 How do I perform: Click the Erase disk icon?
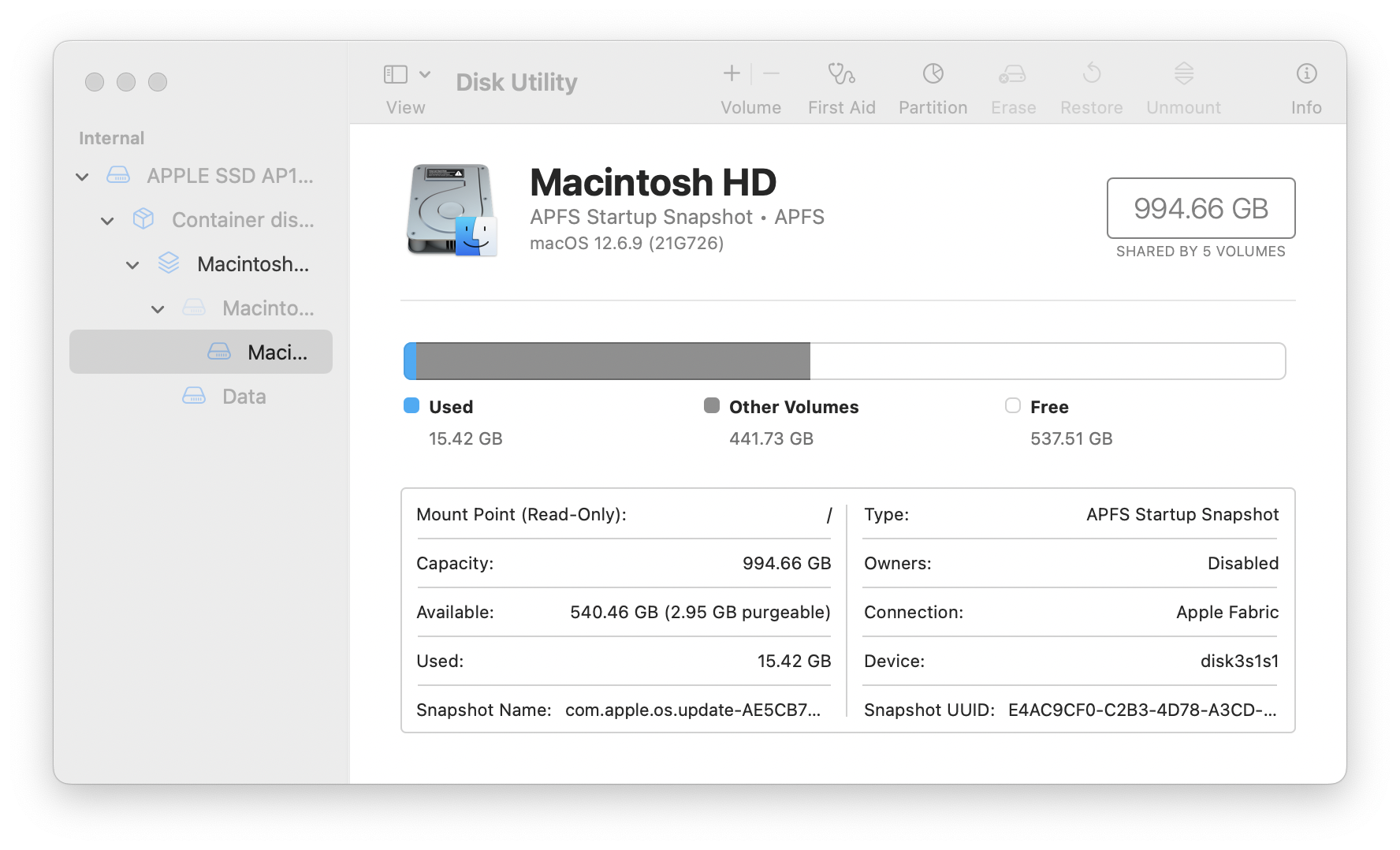coord(1013,73)
